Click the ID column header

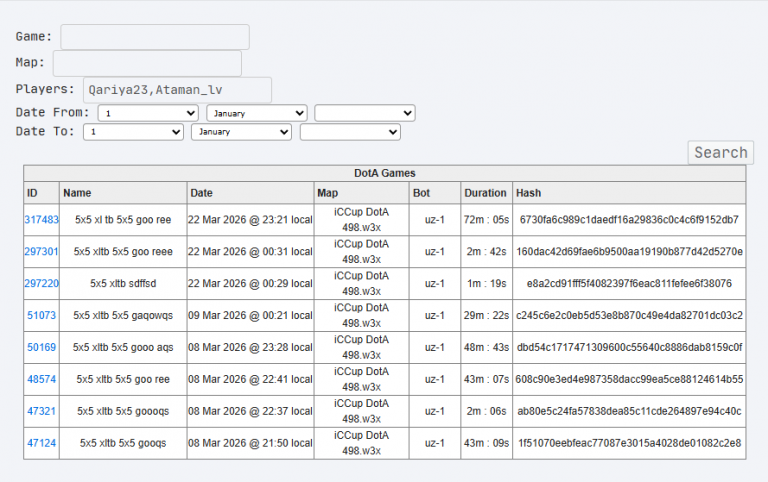pyautogui.click(x=42, y=193)
